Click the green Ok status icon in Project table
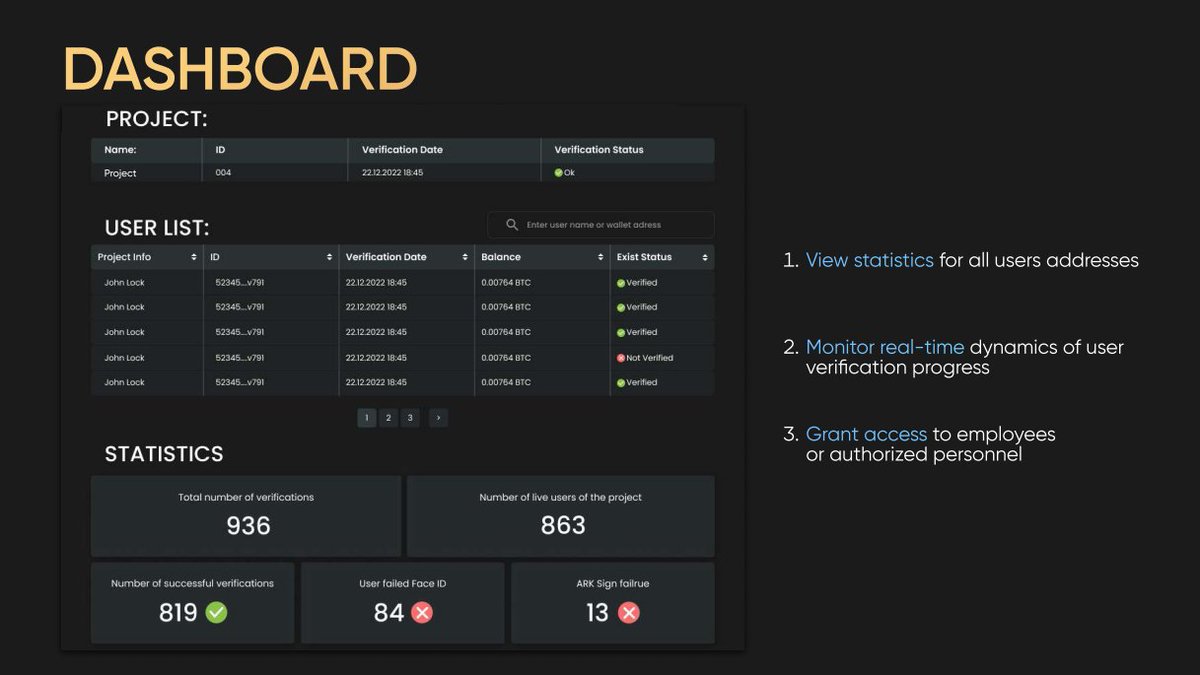Viewport: 1200px width, 675px height. point(559,173)
